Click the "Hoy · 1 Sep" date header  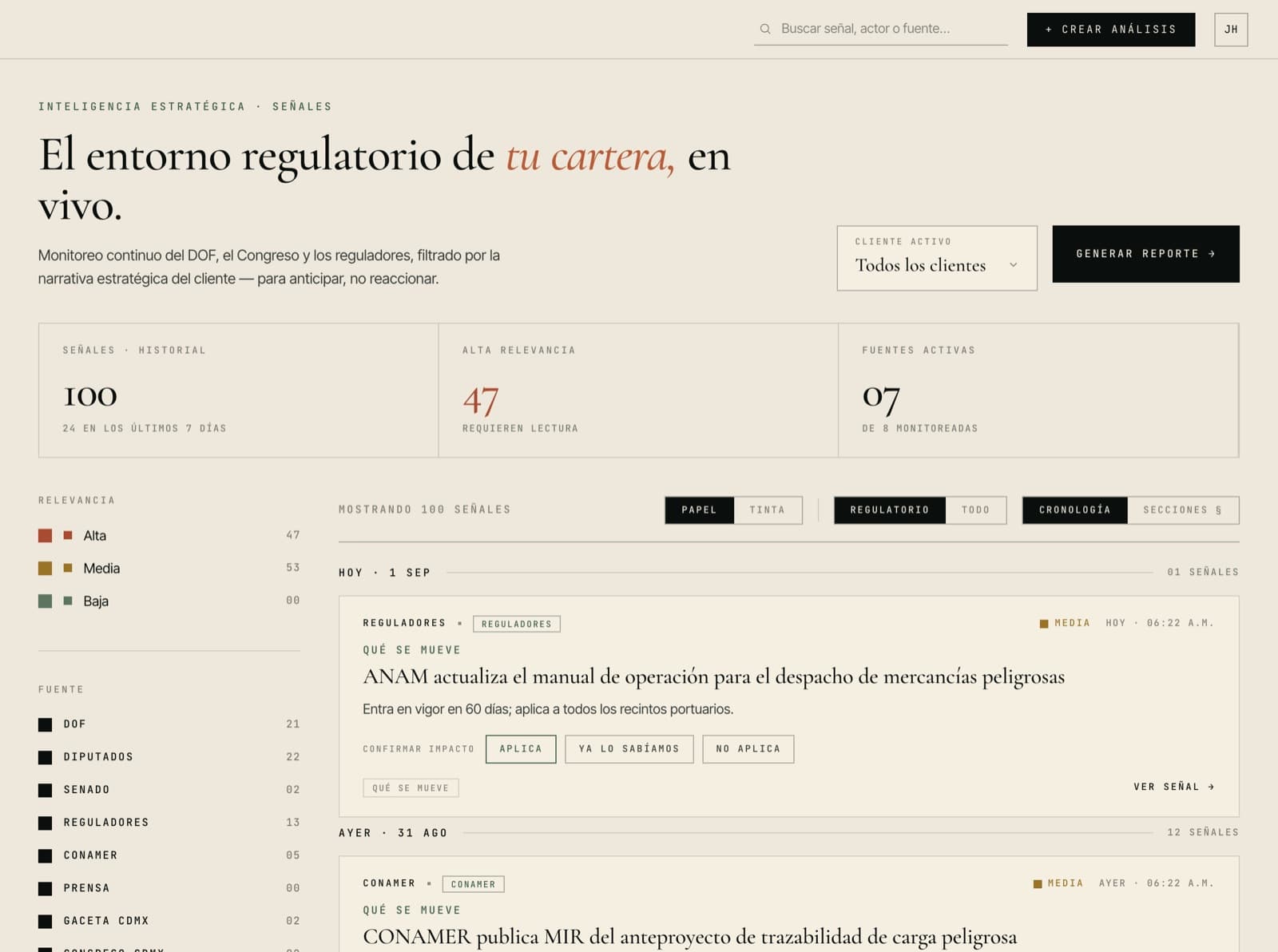384,573
